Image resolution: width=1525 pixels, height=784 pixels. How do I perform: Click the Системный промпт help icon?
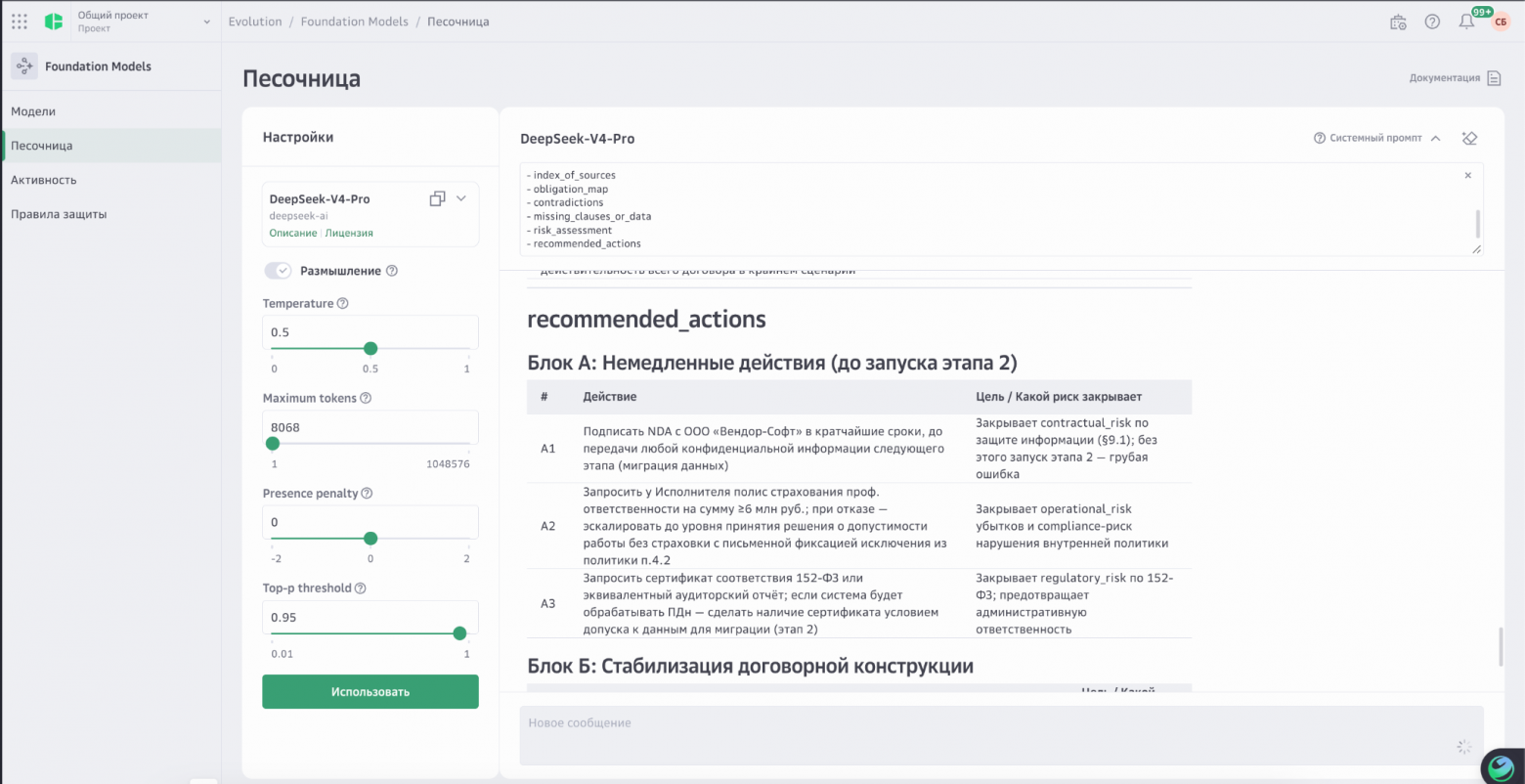coord(1320,138)
